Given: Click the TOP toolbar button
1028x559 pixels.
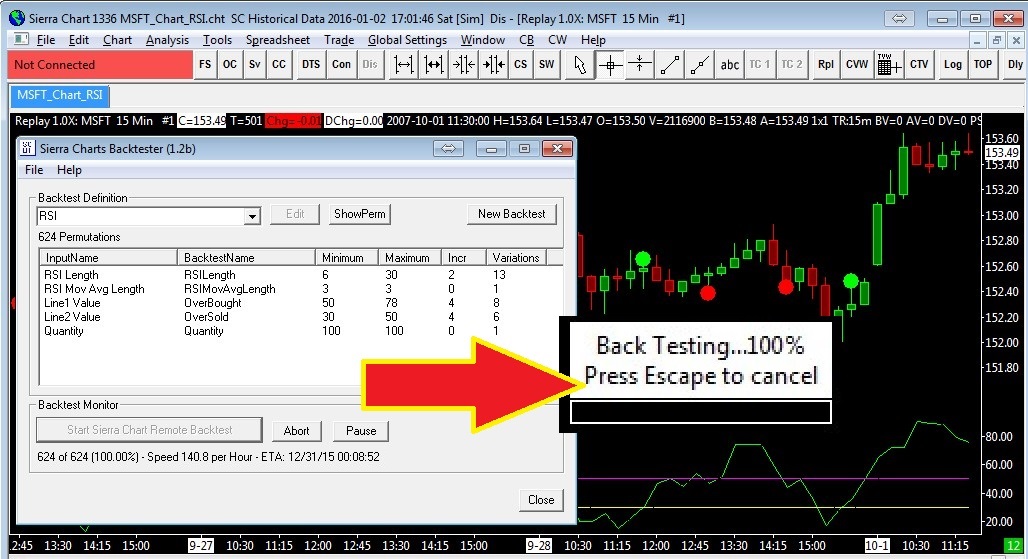Looking at the screenshot, I should coord(983,64).
